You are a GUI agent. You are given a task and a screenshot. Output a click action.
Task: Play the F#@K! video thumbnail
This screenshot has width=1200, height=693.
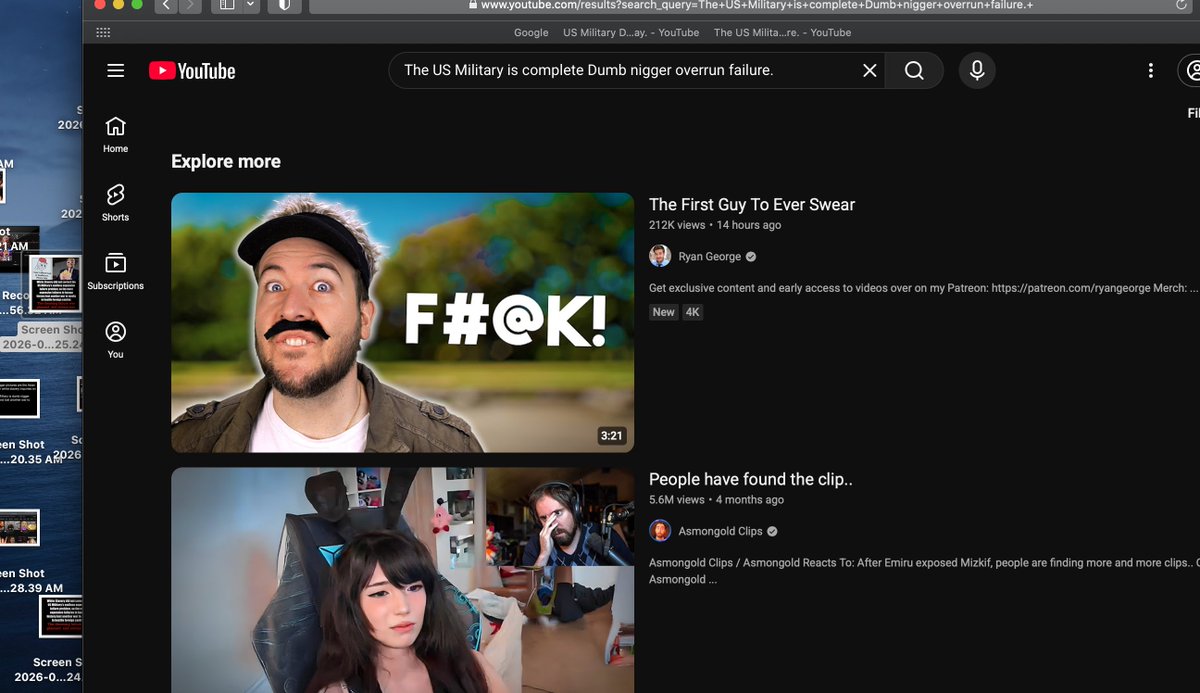point(402,322)
